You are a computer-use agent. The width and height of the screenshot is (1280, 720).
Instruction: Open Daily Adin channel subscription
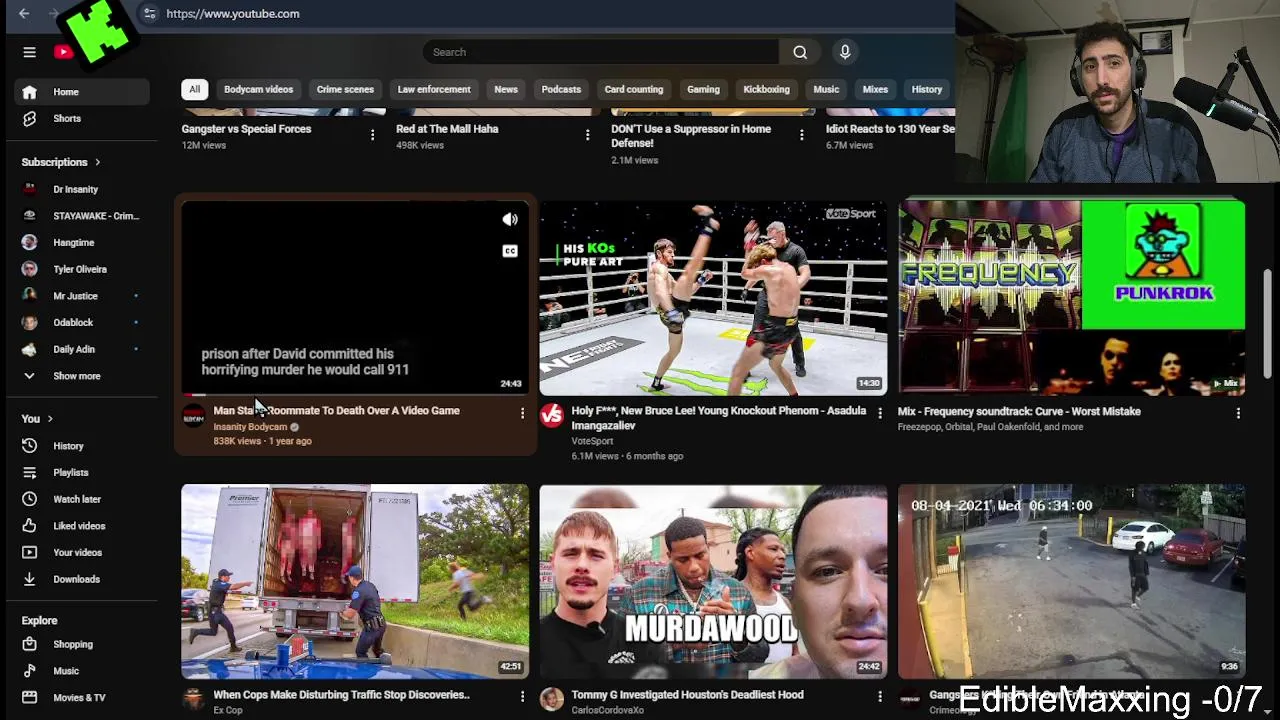[x=82, y=349]
